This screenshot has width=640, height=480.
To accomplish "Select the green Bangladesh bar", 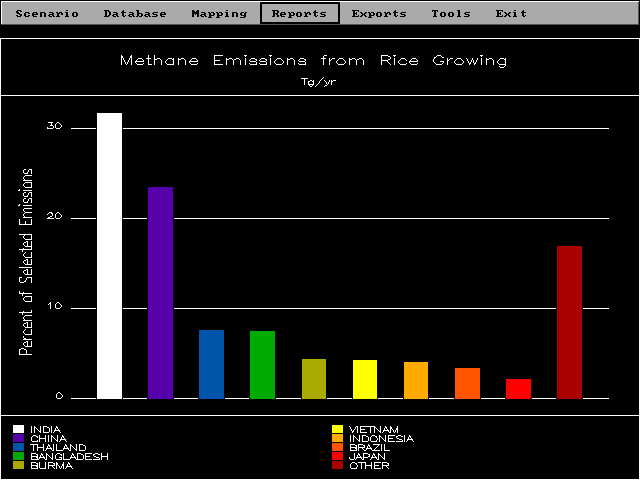I will click(x=262, y=365).
